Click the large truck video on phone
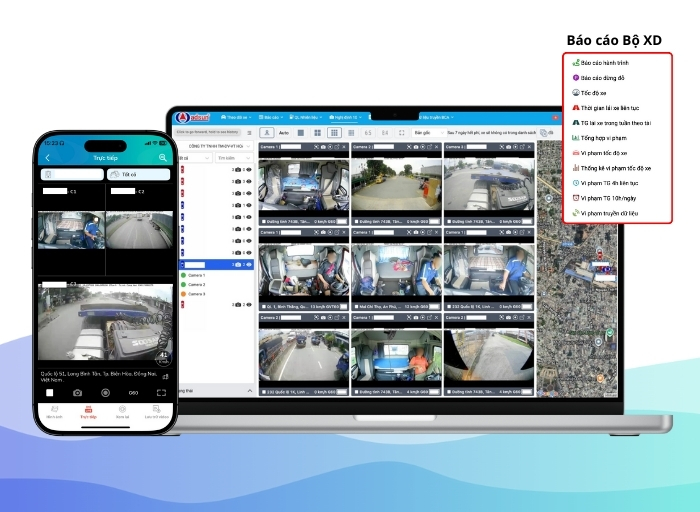700x512 pixels. [x=104, y=320]
